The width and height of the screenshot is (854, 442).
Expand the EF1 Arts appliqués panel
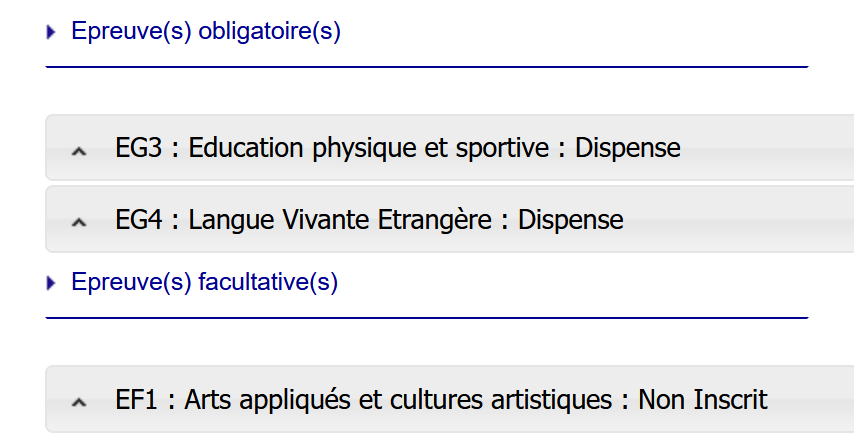(450, 400)
